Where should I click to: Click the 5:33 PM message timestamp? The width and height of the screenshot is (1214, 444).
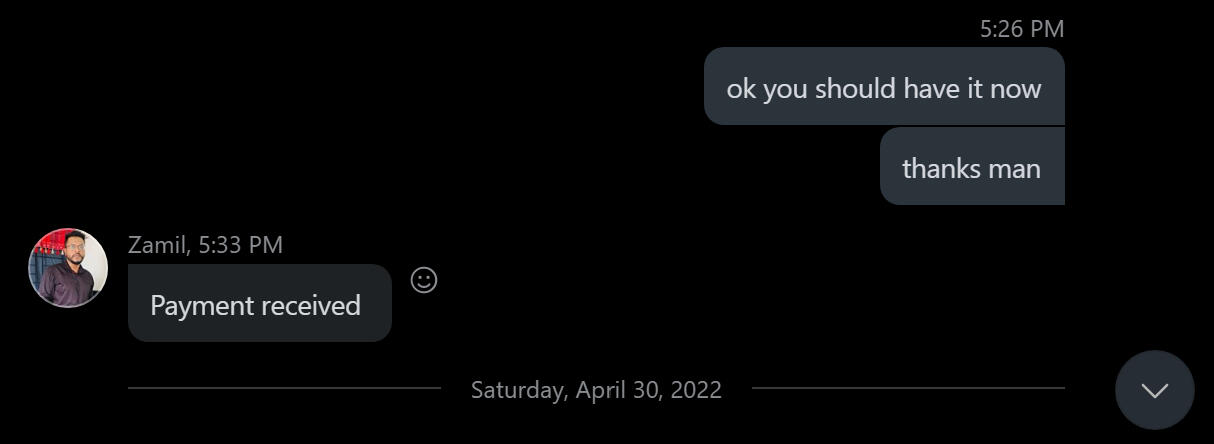pos(240,245)
